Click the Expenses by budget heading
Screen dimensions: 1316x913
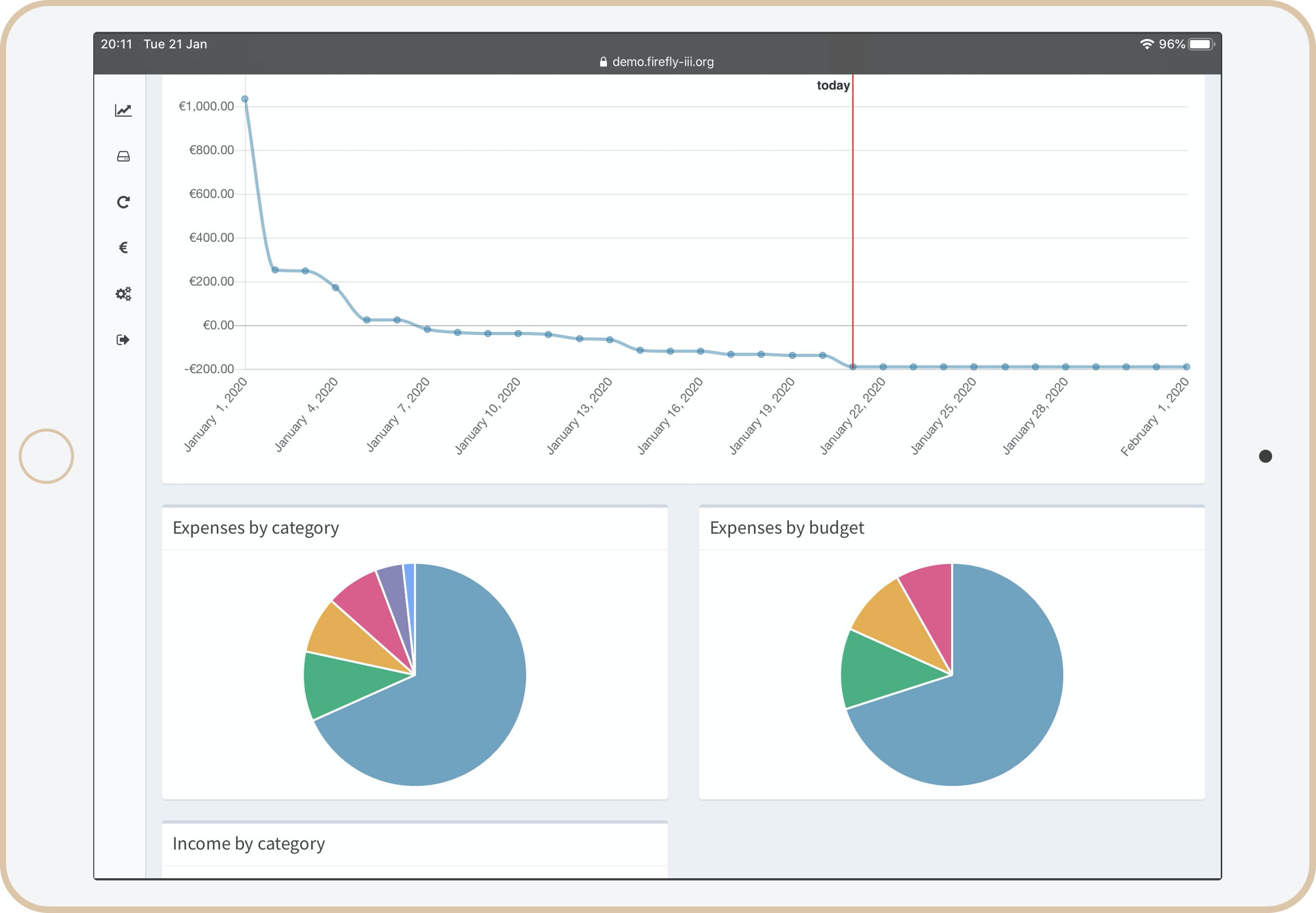click(786, 528)
